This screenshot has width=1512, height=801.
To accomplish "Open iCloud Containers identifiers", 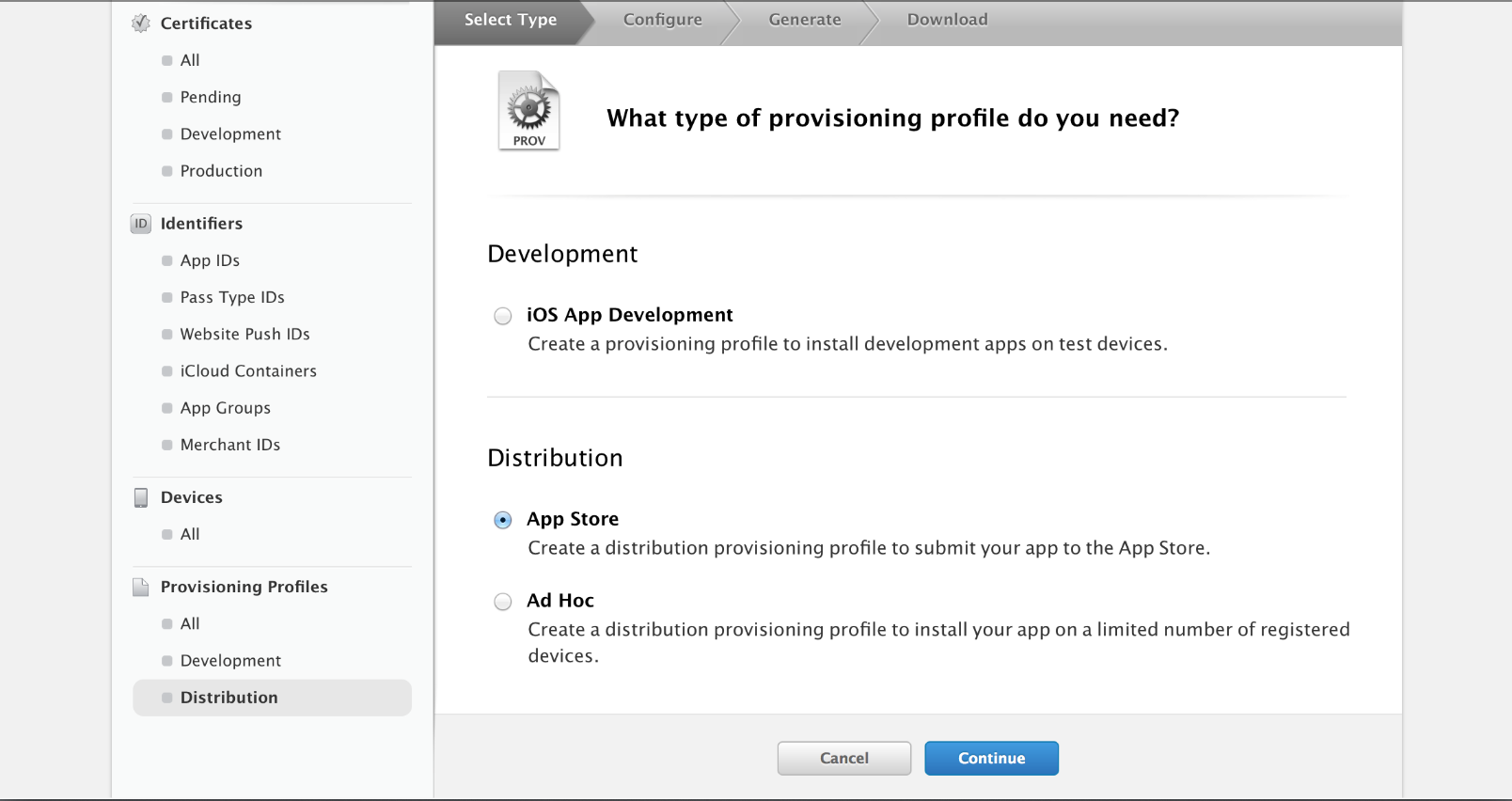I will pyautogui.click(x=248, y=371).
